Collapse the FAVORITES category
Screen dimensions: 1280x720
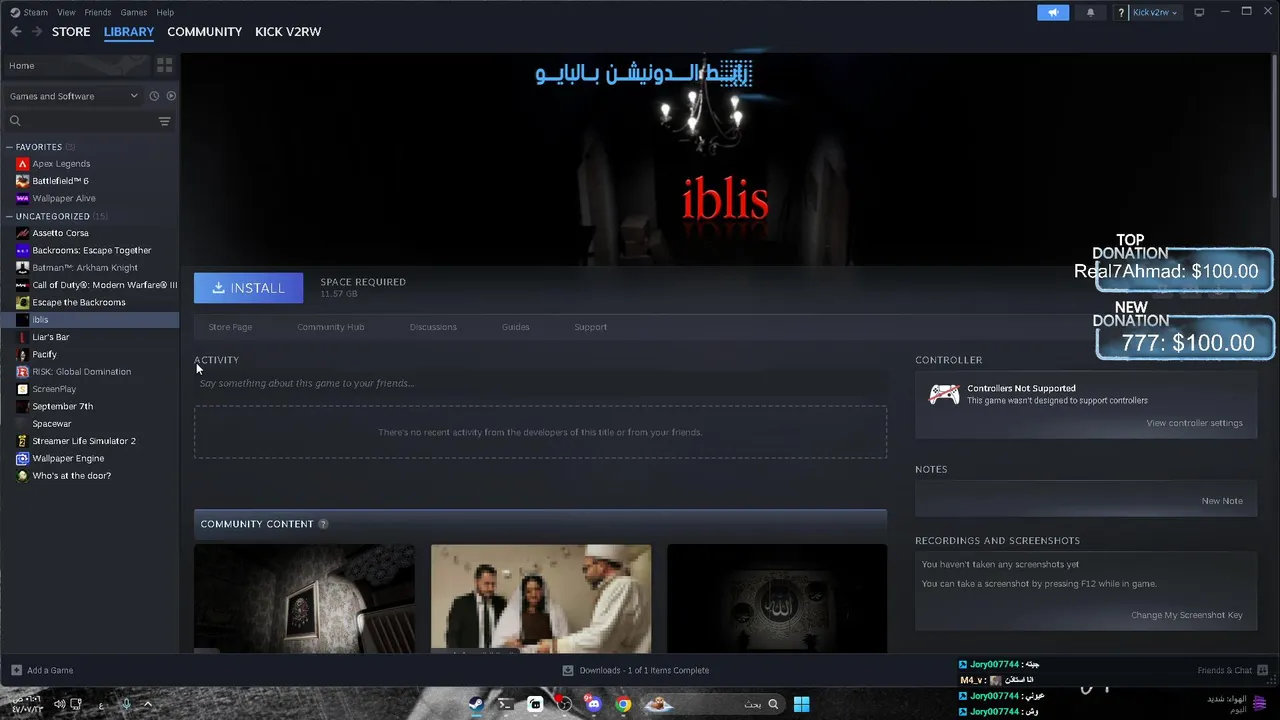(x=10, y=147)
